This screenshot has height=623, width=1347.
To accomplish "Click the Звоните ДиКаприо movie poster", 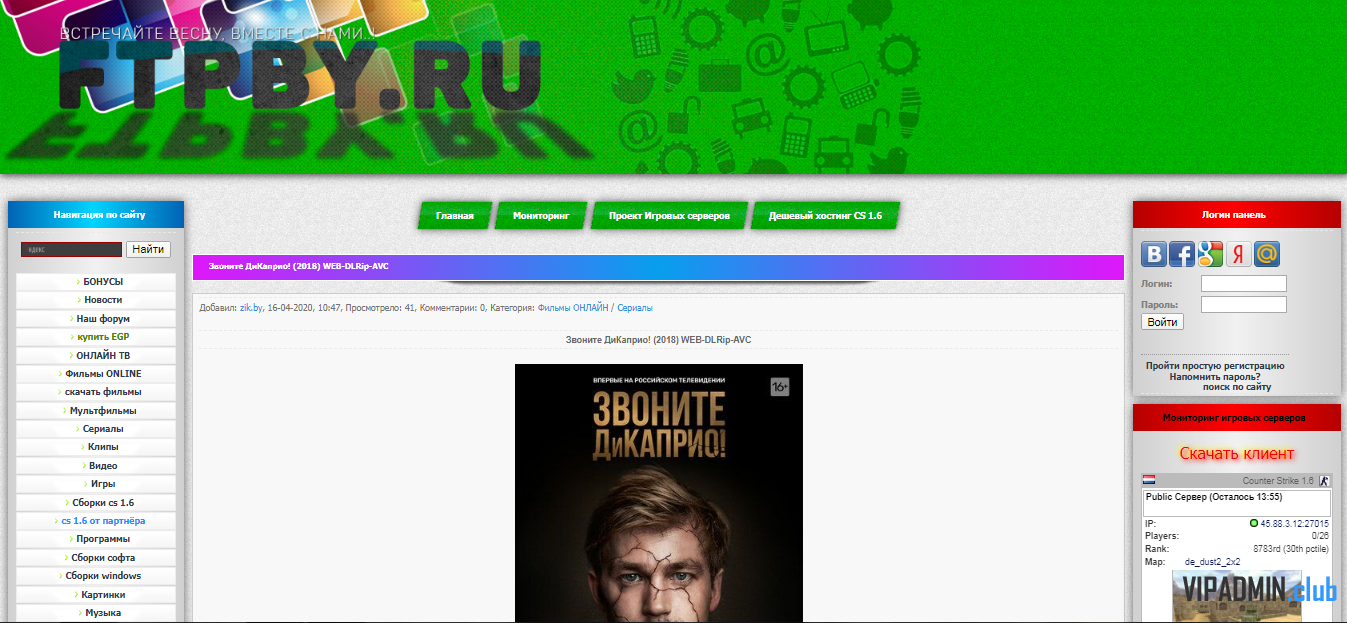I will [x=659, y=493].
